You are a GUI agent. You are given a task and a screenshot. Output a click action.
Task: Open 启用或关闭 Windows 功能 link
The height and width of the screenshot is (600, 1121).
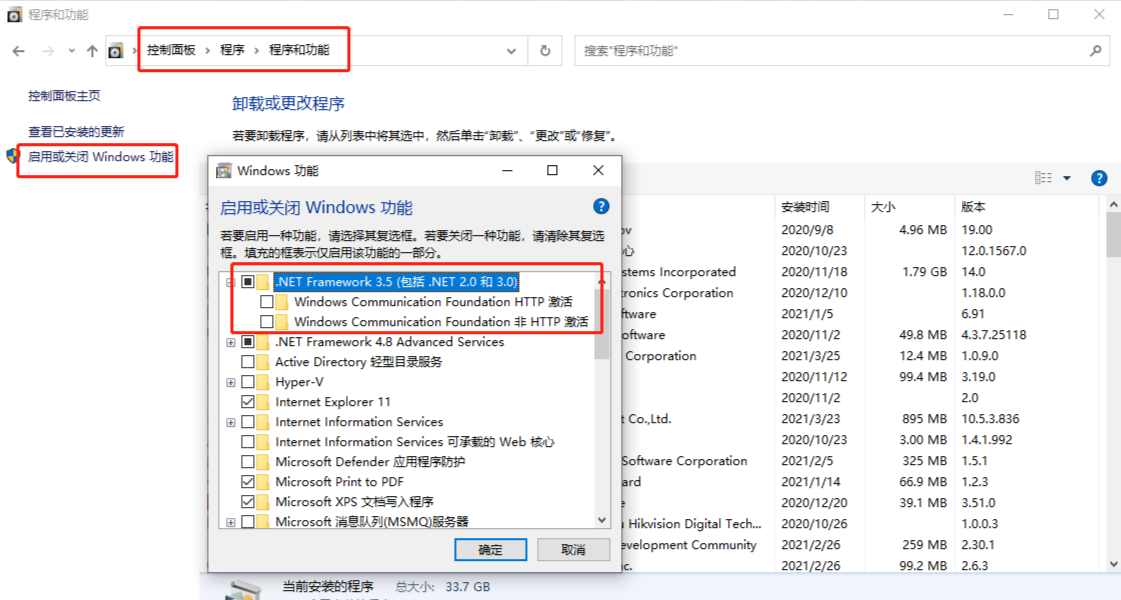pyautogui.click(x=101, y=157)
